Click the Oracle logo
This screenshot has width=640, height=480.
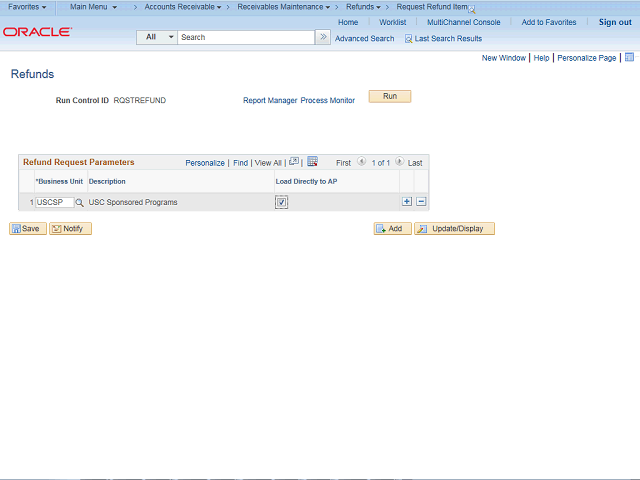coord(37,32)
